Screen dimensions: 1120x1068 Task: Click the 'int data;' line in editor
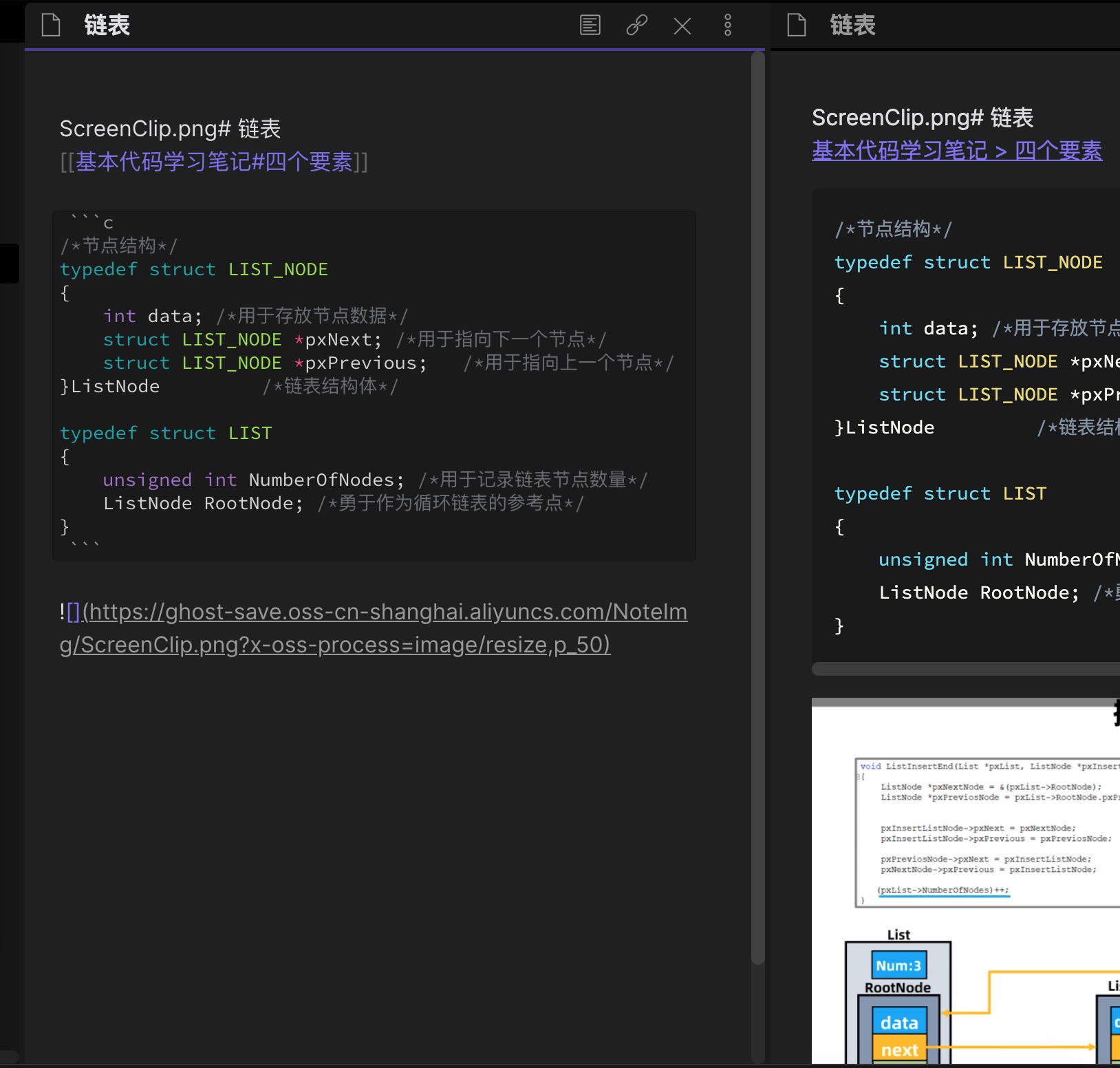click(255, 316)
